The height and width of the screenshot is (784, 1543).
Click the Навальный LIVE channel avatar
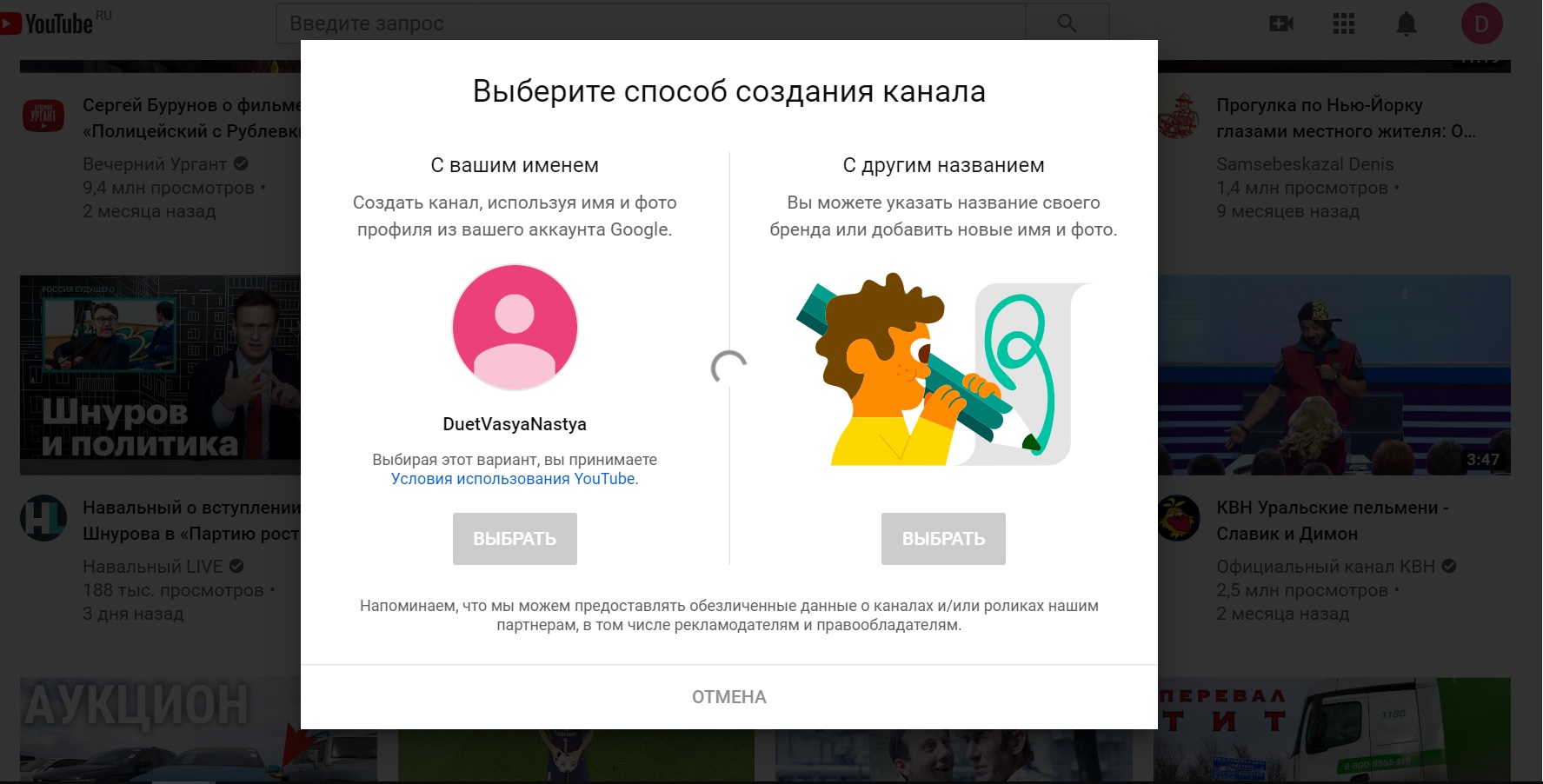tap(43, 518)
